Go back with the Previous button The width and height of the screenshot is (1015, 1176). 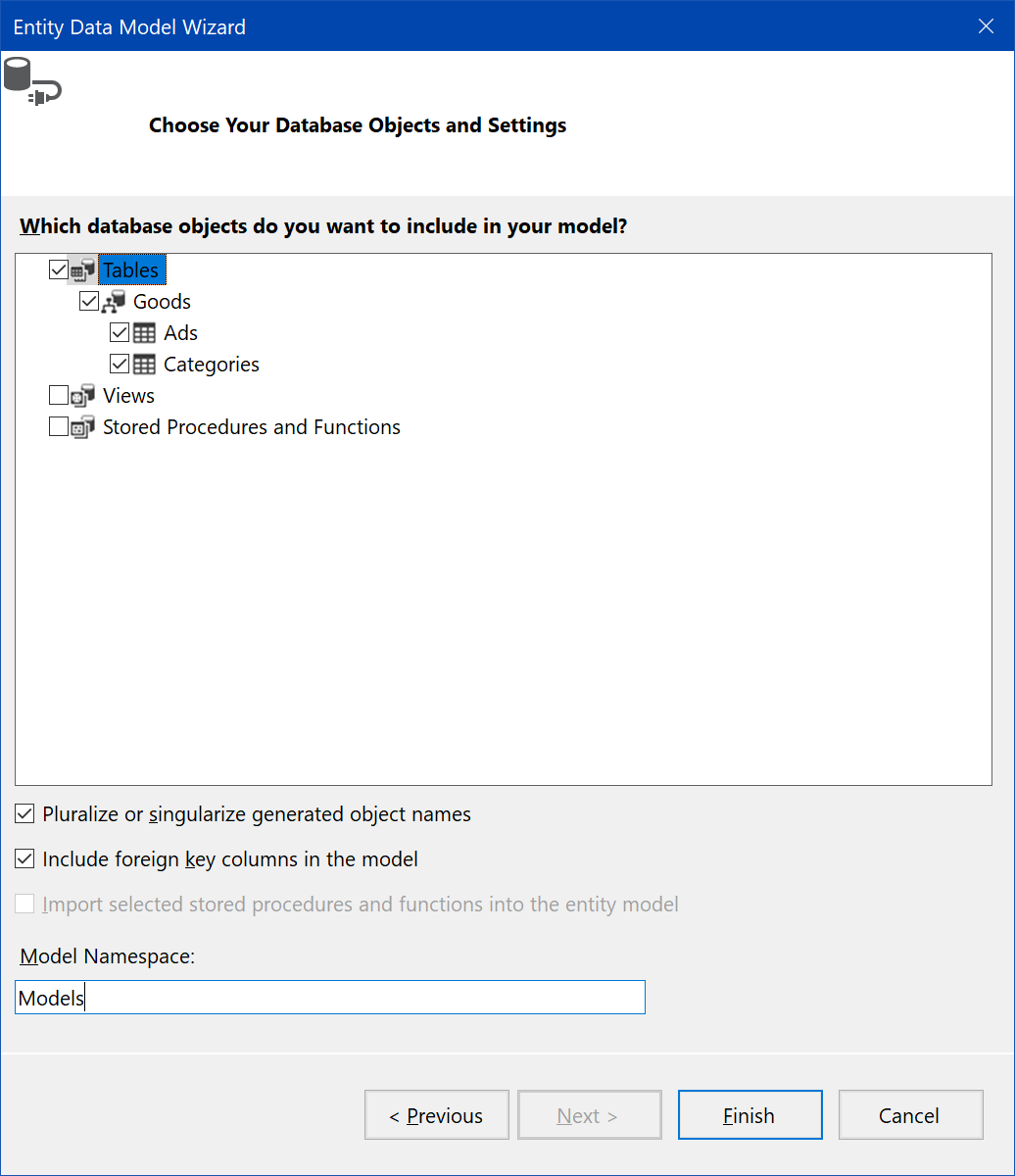(436, 1115)
